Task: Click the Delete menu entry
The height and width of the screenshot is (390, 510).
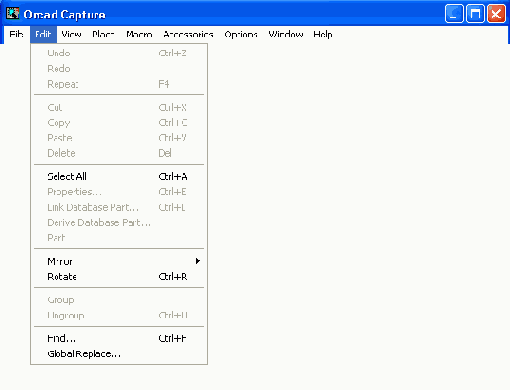Action: coord(119,153)
